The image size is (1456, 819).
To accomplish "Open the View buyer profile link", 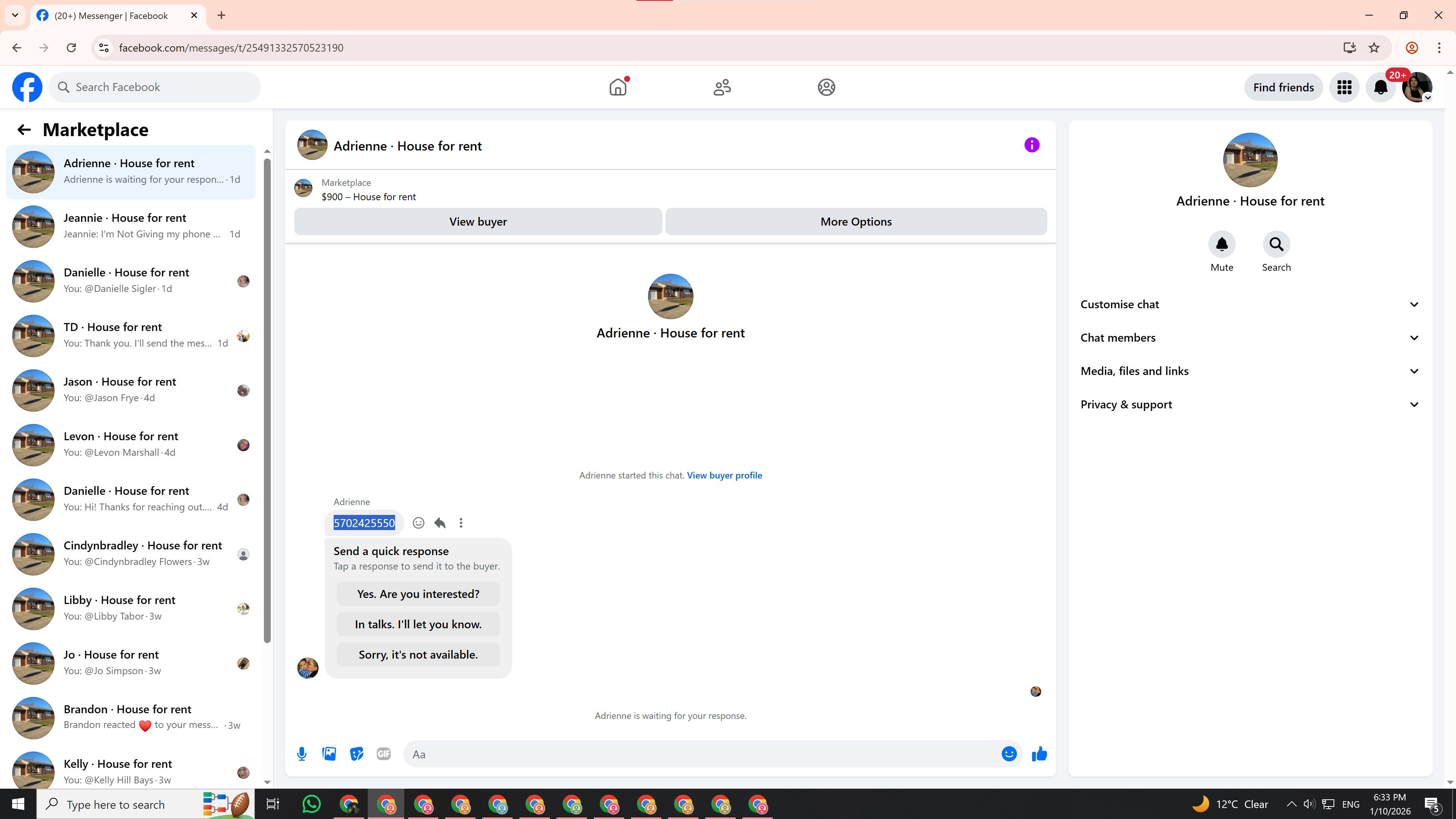I will tap(724, 475).
